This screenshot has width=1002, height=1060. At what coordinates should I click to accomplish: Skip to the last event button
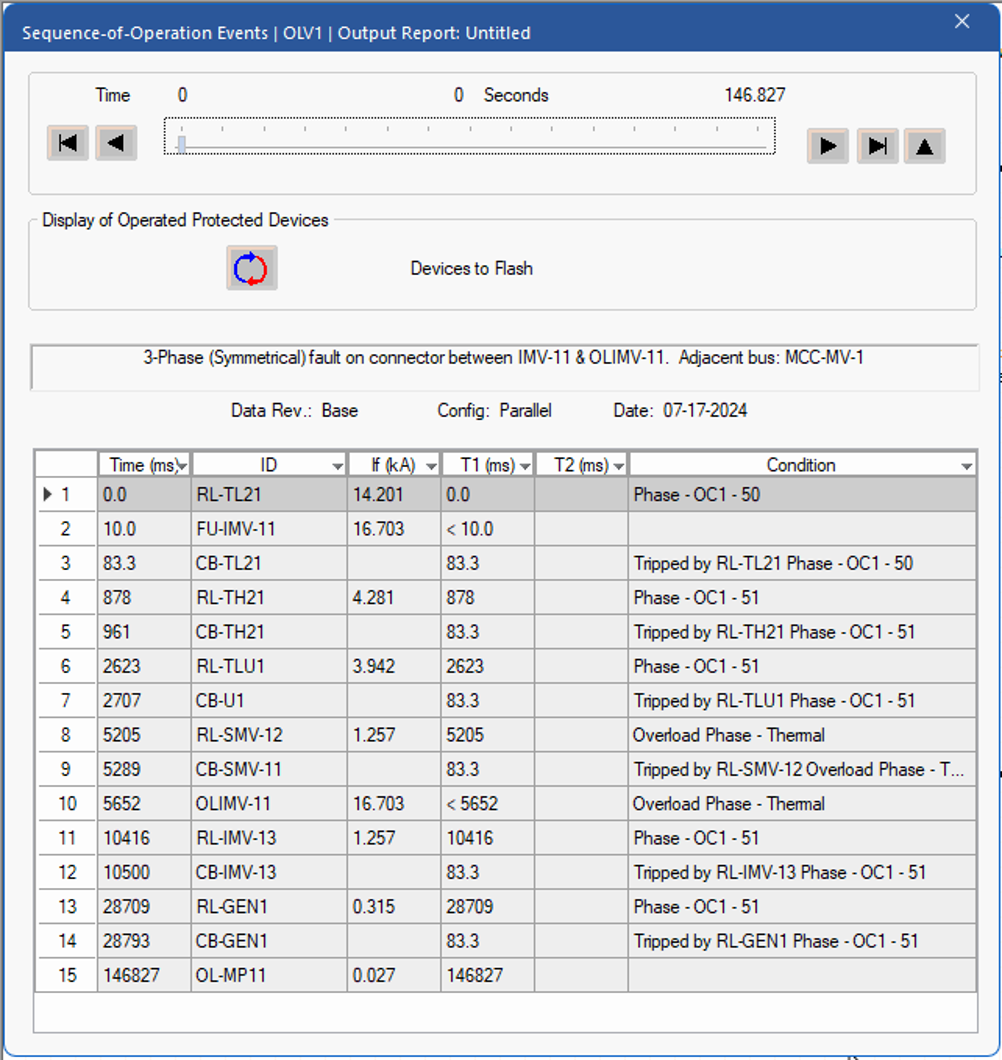pyautogui.click(x=877, y=146)
